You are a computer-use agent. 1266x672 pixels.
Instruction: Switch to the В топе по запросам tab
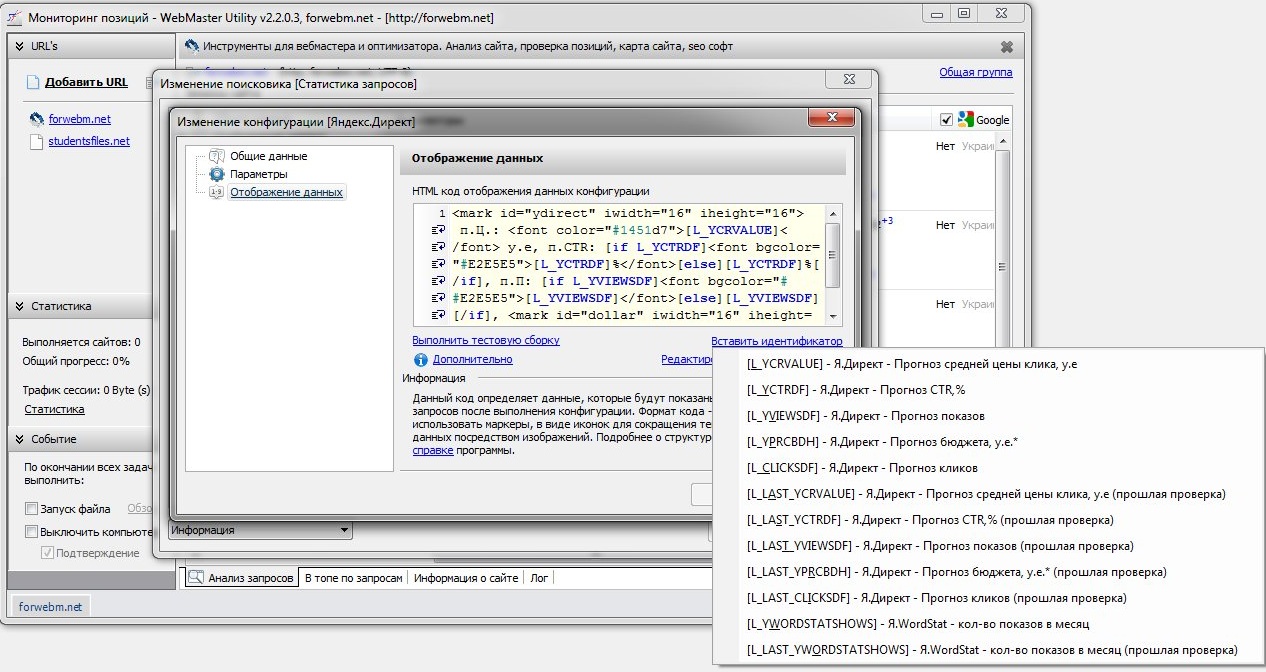point(354,578)
